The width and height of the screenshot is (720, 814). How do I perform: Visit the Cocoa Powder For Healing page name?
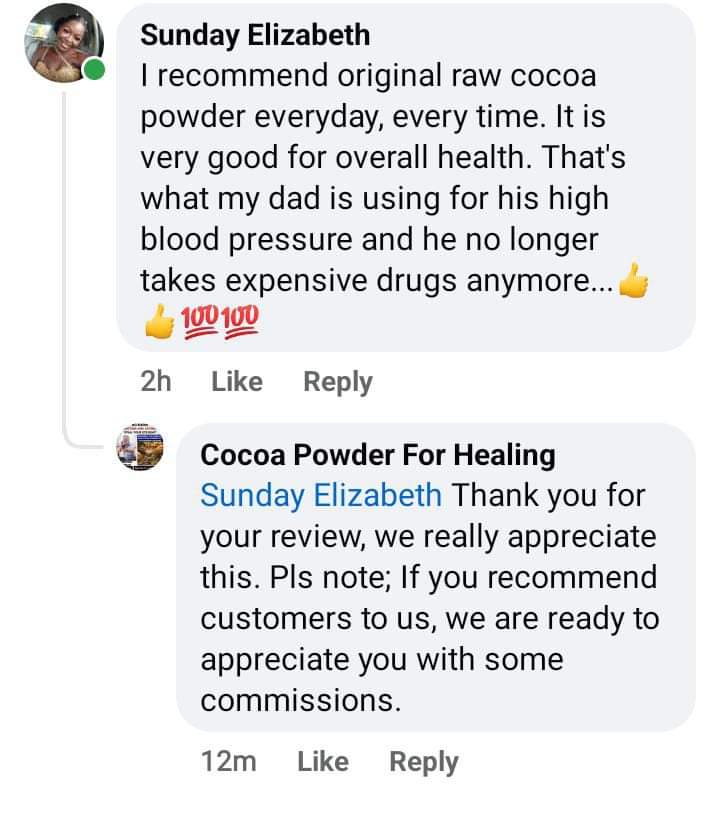point(378,455)
